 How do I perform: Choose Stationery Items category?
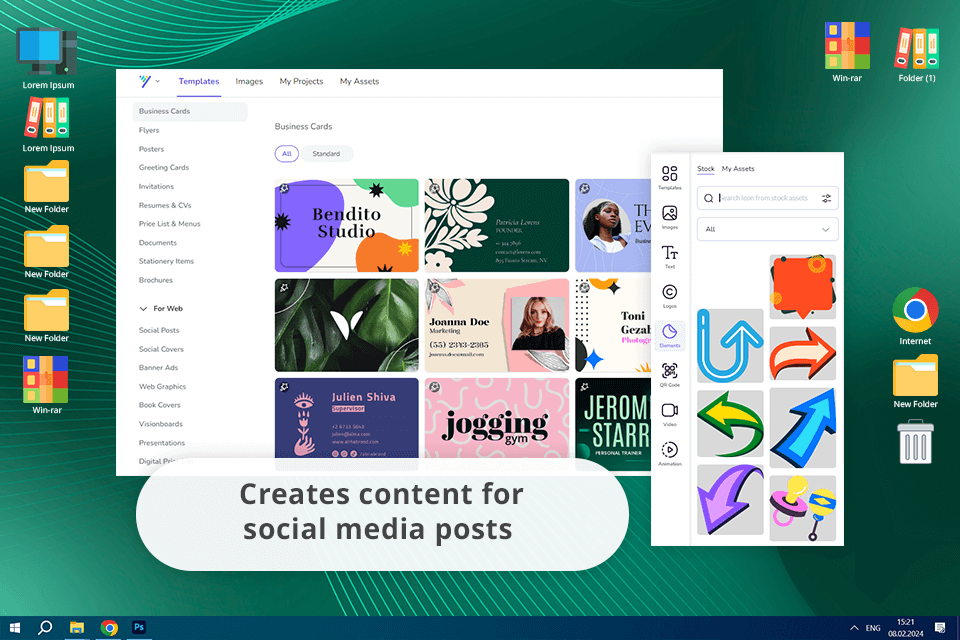point(167,262)
